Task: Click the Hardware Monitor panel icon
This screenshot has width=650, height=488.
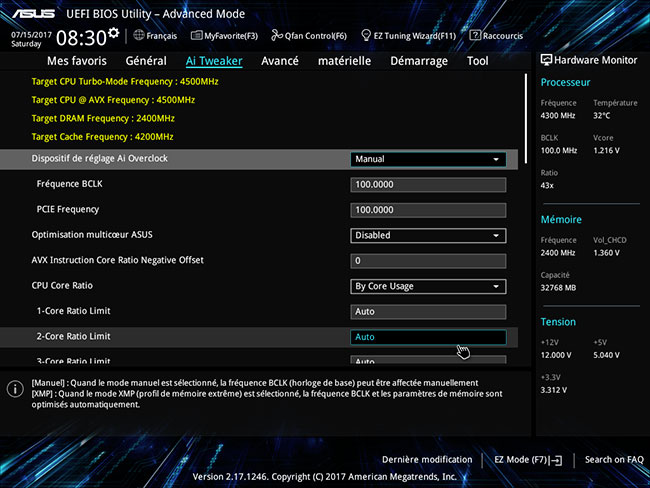Action: [x=547, y=61]
